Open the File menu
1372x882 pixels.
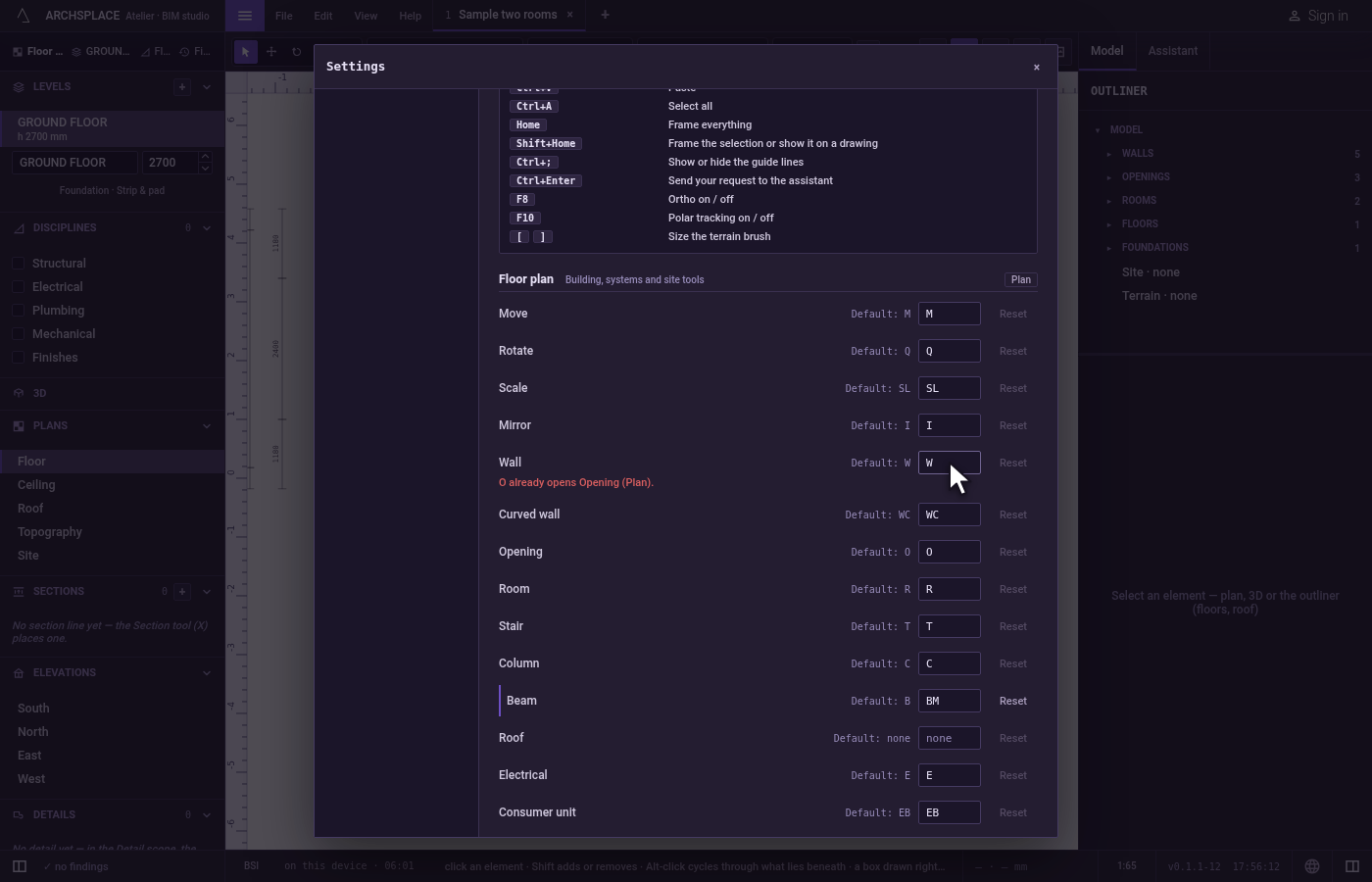pyautogui.click(x=283, y=16)
